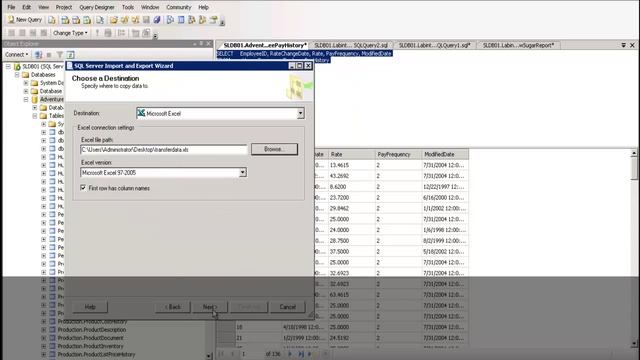The height and width of the screenshot is (360, 640).
Task: Click Cancel in the wizard
Action: point(287,307)
